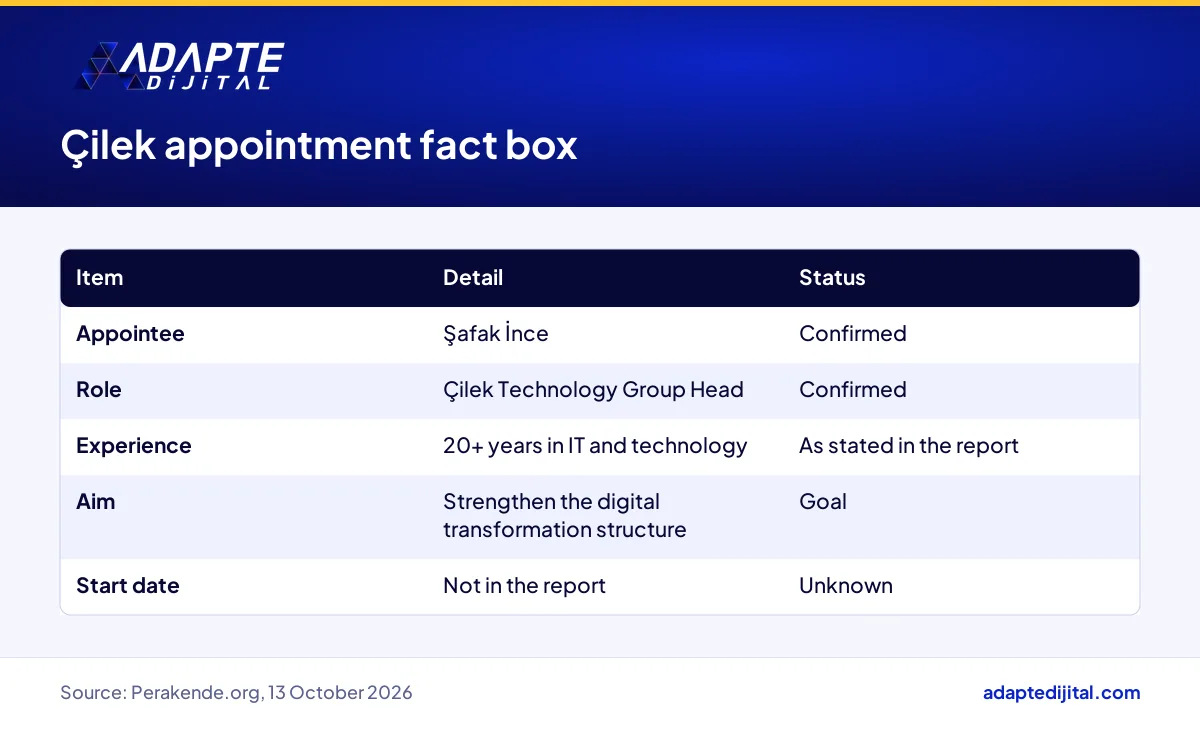Click the 'Status' column header
The height and width of the screenshot is (743, 1200).
pos(832,278)
